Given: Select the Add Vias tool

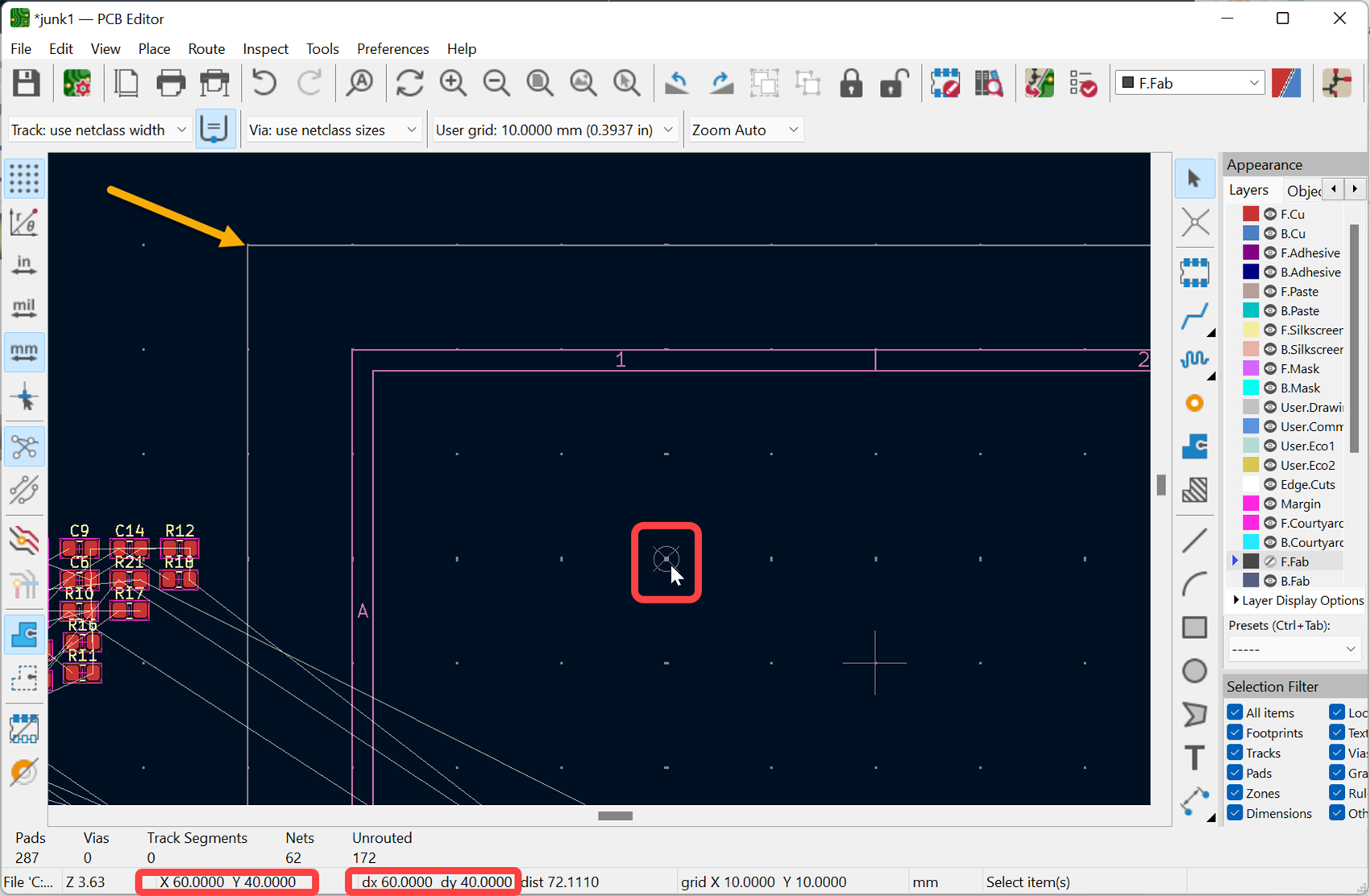Looking at the screenshot, I should click(x=1194, y=403).
